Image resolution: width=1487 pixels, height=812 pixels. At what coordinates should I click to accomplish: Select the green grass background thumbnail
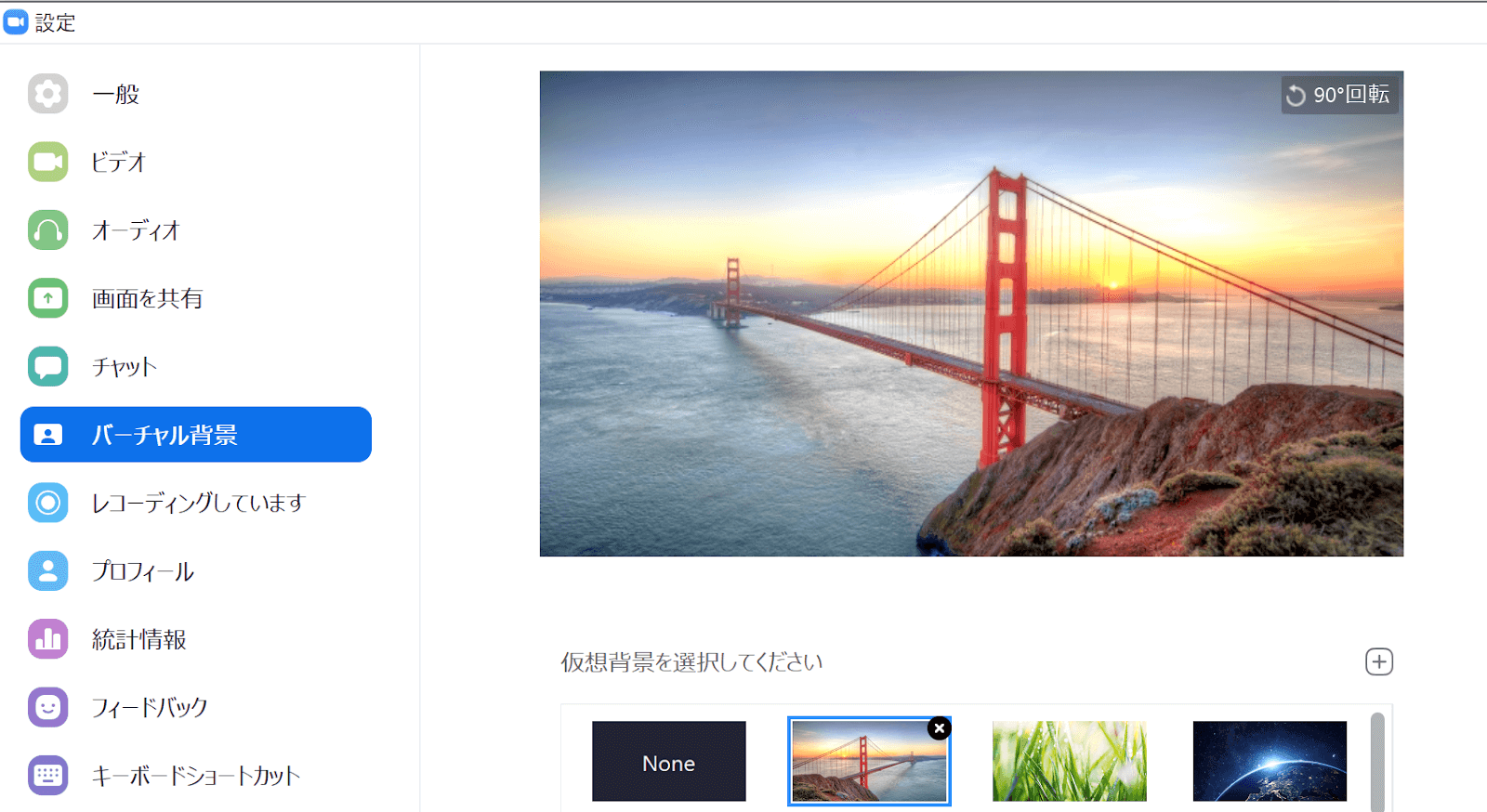tap(1070, 761)
